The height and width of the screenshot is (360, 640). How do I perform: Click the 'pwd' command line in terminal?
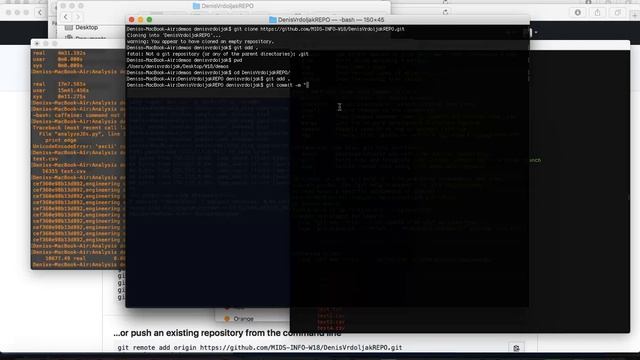pyautogui.click(x=184, y=60)
